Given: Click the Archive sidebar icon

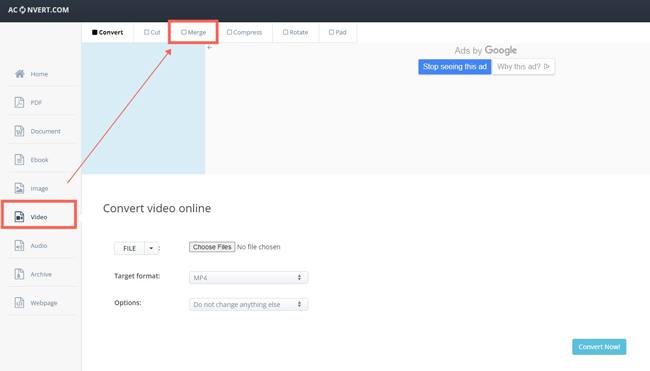Looking at the screenshot, I should coord(19,274).
